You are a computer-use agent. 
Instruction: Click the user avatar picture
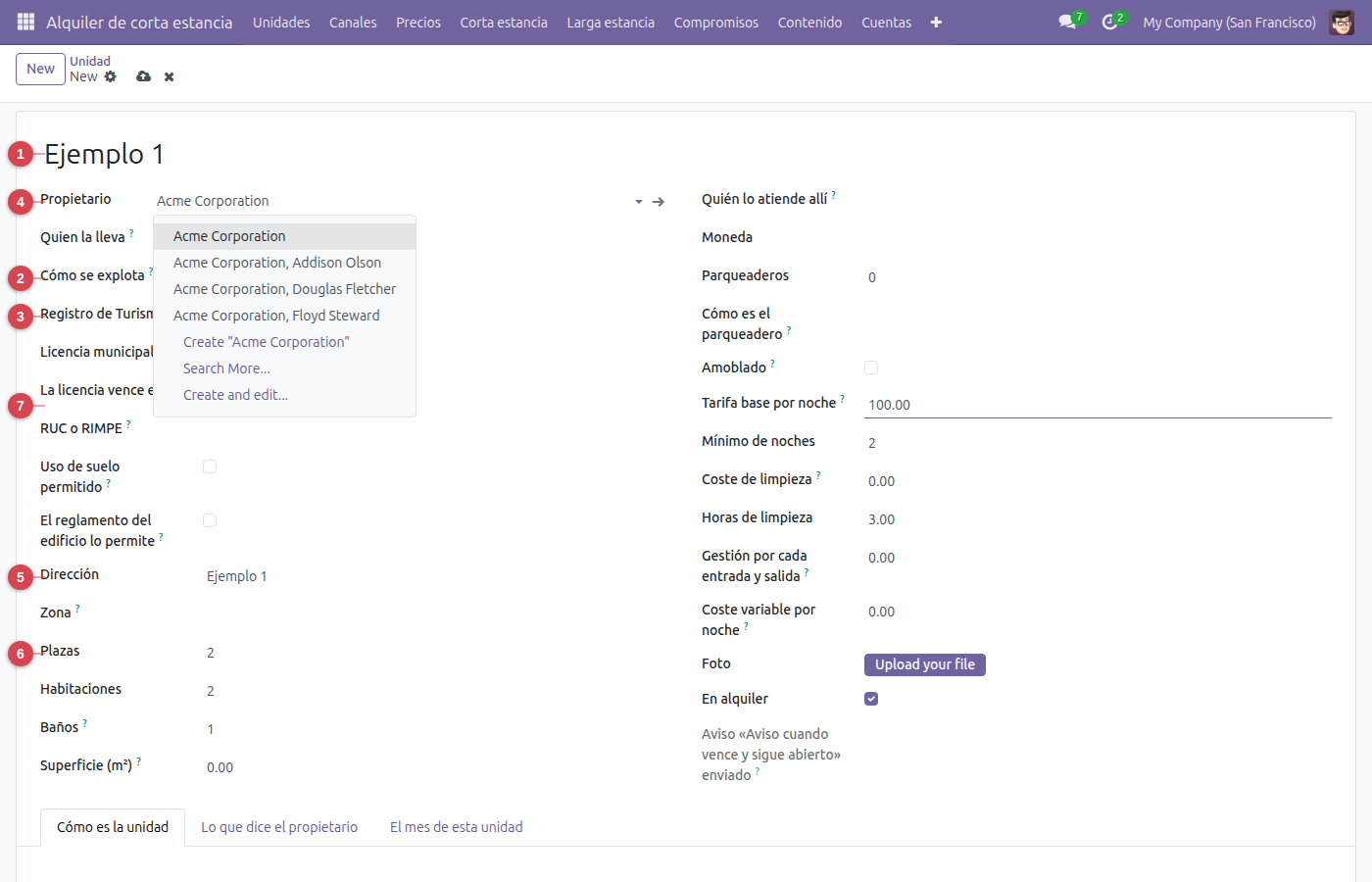coord(1342,22)
